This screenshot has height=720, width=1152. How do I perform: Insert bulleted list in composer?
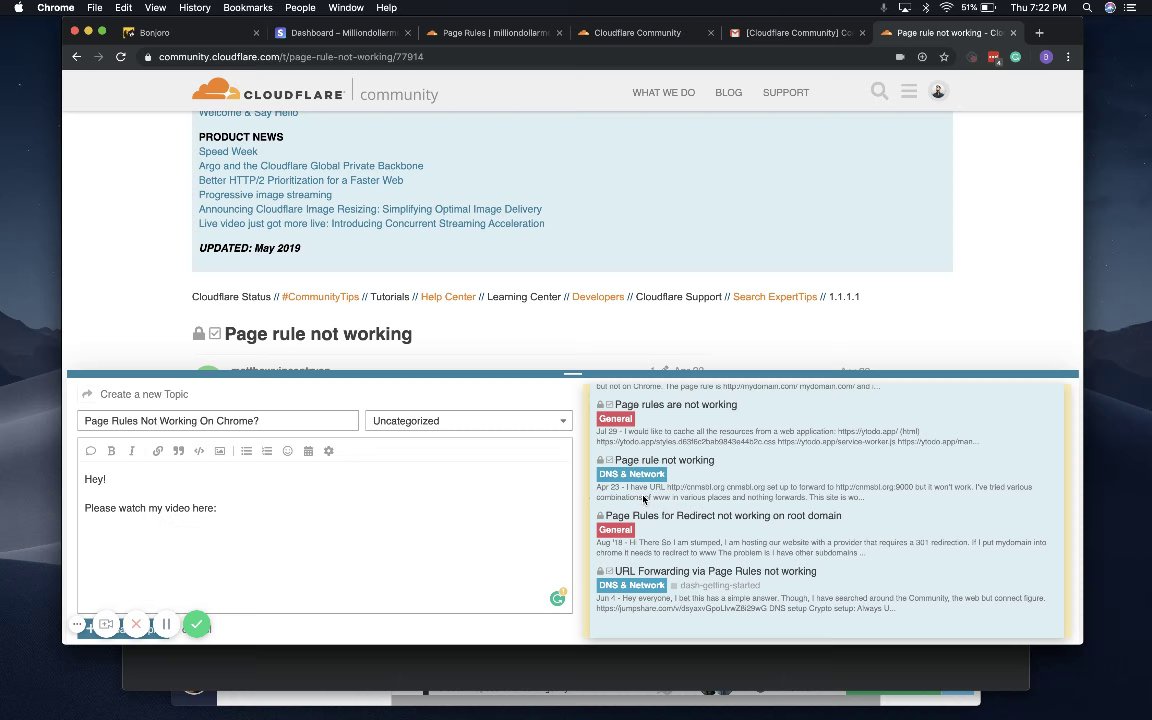tap(247, 451)
